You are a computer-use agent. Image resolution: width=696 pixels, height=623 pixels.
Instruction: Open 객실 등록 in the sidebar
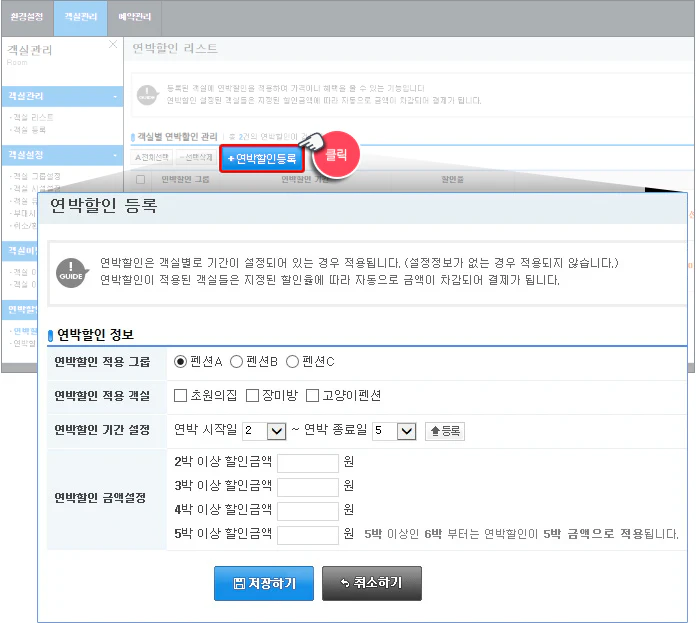click(29, 130)
